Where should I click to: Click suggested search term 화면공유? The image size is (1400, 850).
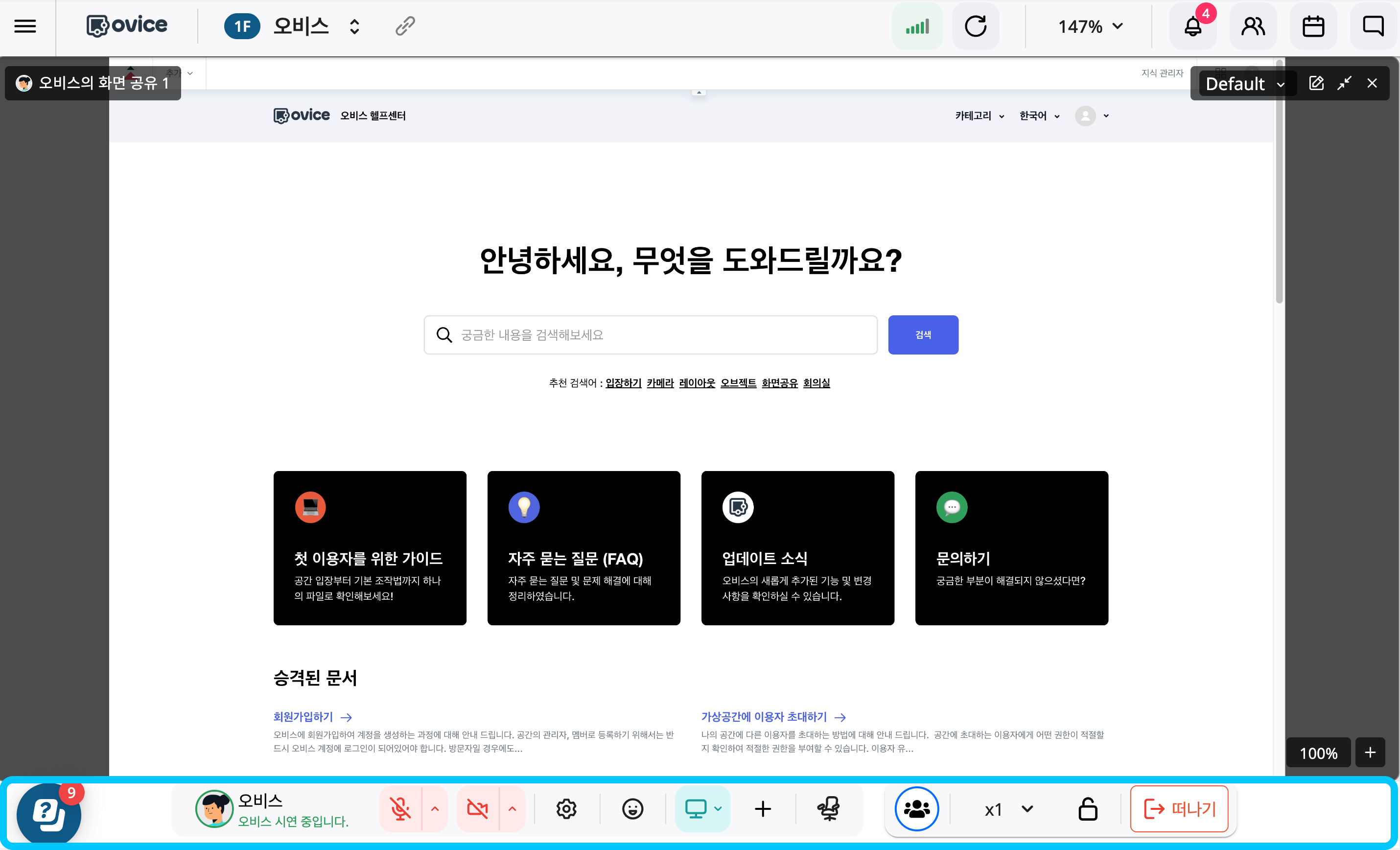click(779, 383)
